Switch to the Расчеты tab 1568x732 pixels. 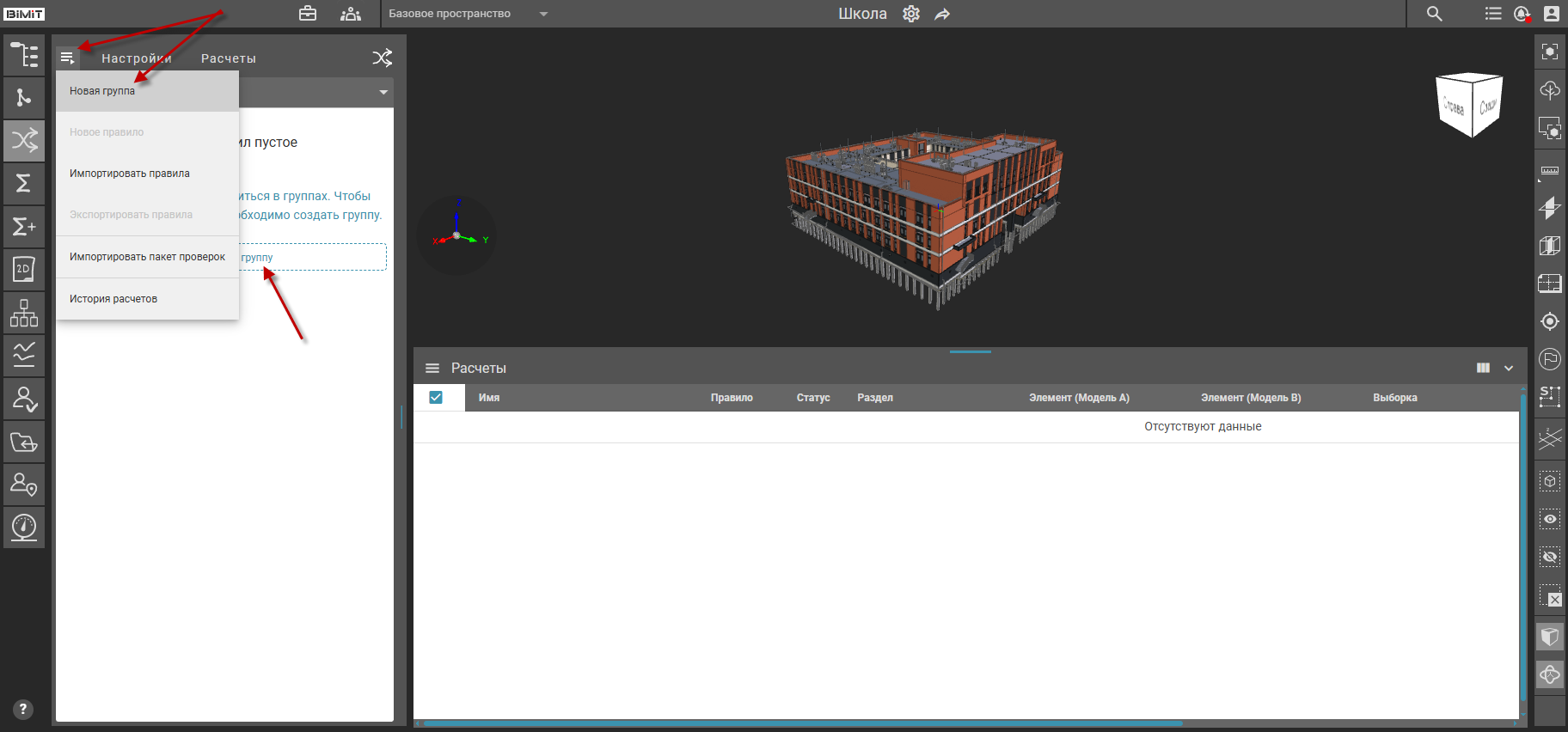pos(229,58)
